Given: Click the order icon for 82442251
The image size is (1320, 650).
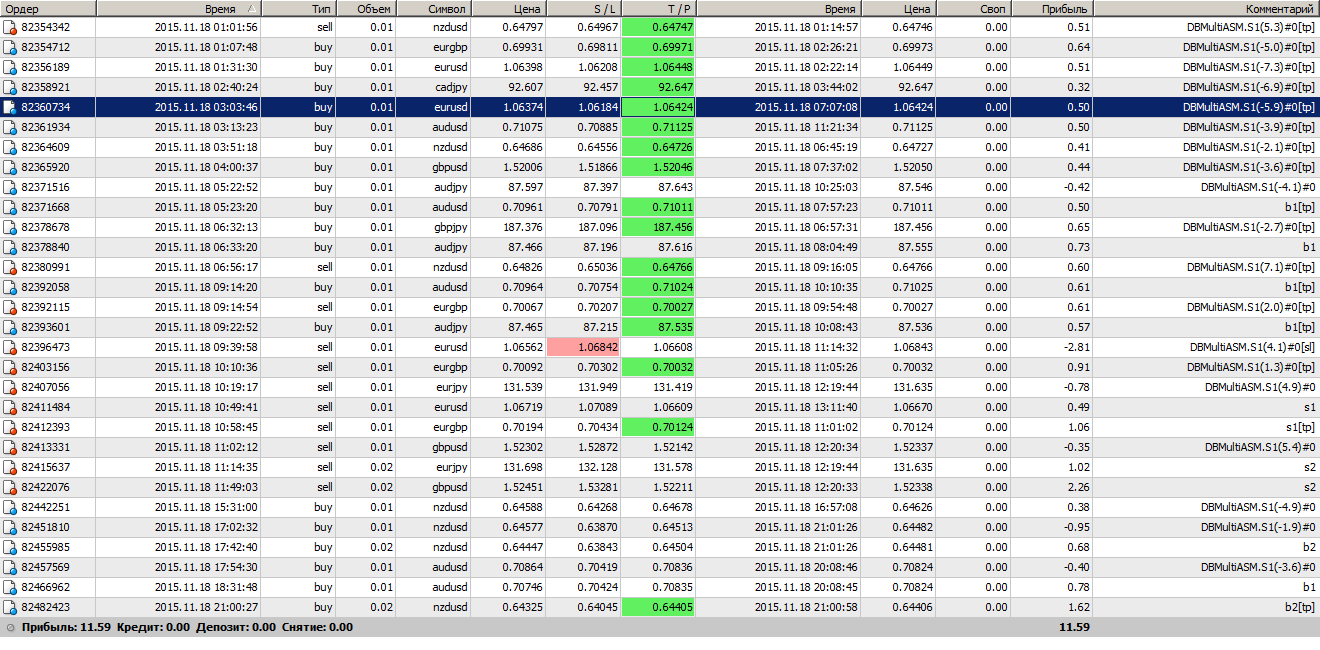Looking at the screenshot, I should point(10,507).
